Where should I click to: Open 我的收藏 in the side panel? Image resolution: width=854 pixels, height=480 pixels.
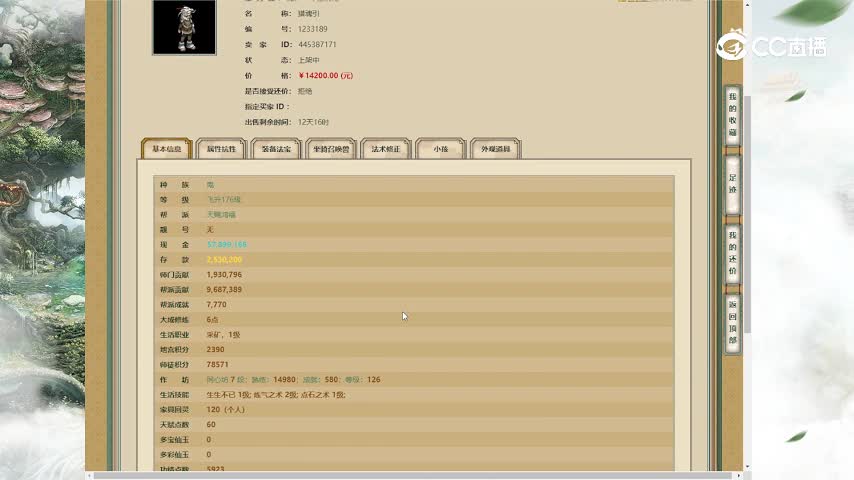(733, 115)
